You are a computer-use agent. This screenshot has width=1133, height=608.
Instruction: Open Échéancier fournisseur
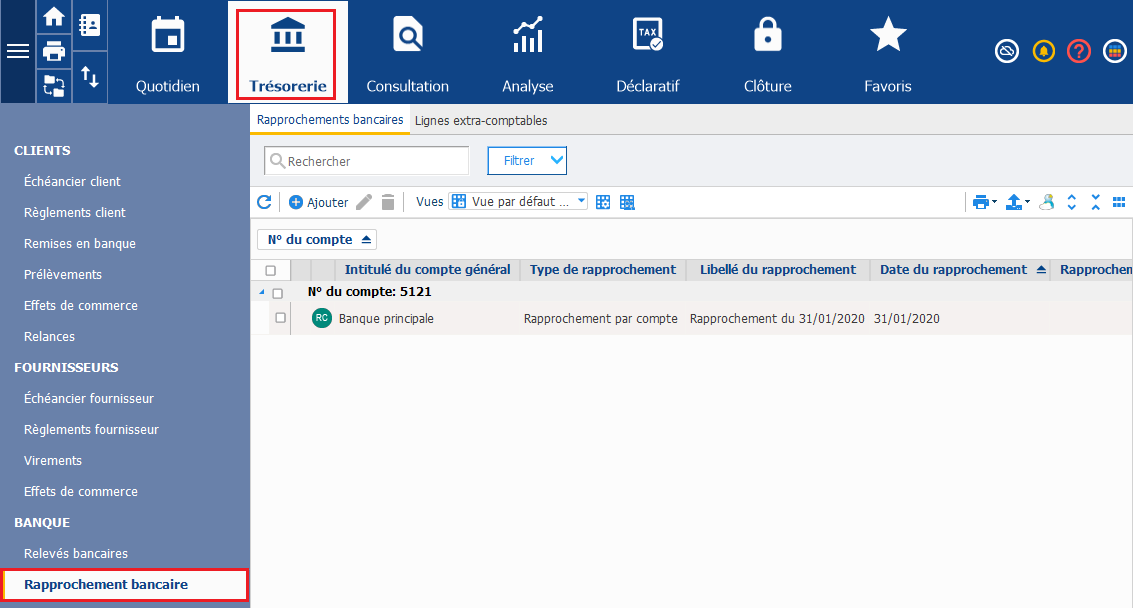(88, 398)
